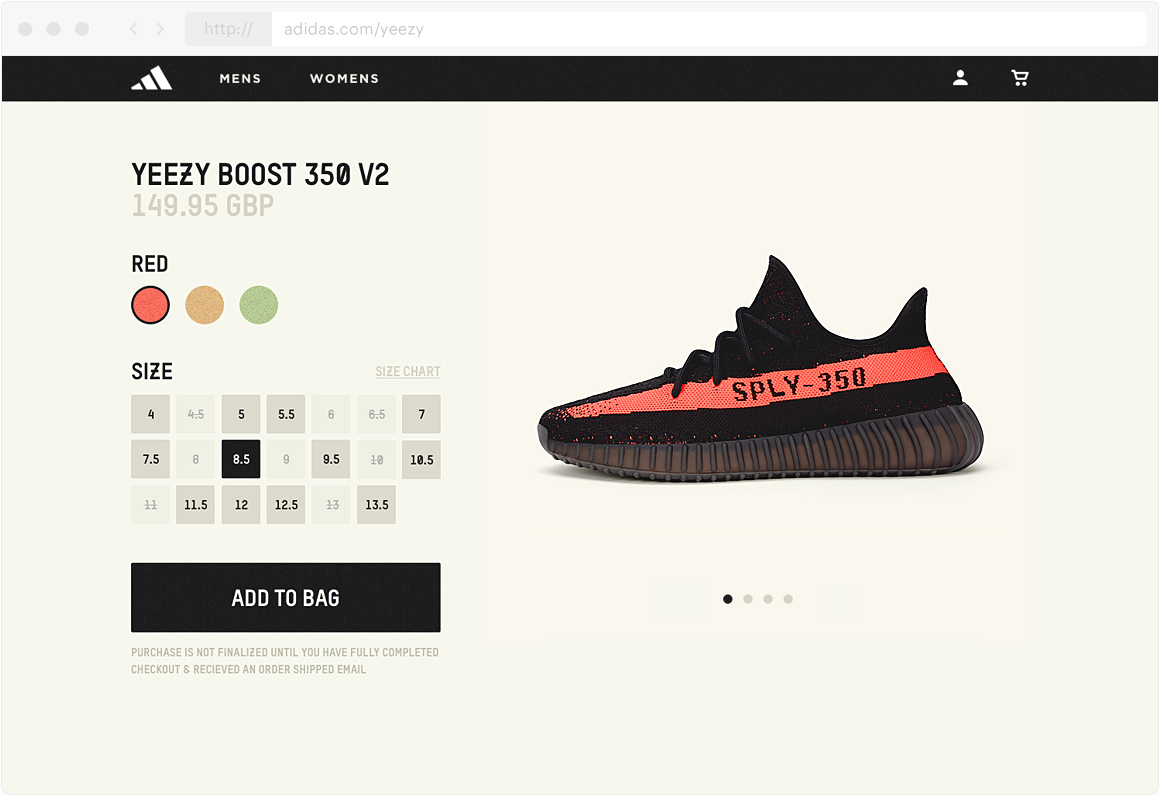The width and height of the screenshot is (1160, 798).
Task: Choose size 8.5 option
Action: (241, 459)
